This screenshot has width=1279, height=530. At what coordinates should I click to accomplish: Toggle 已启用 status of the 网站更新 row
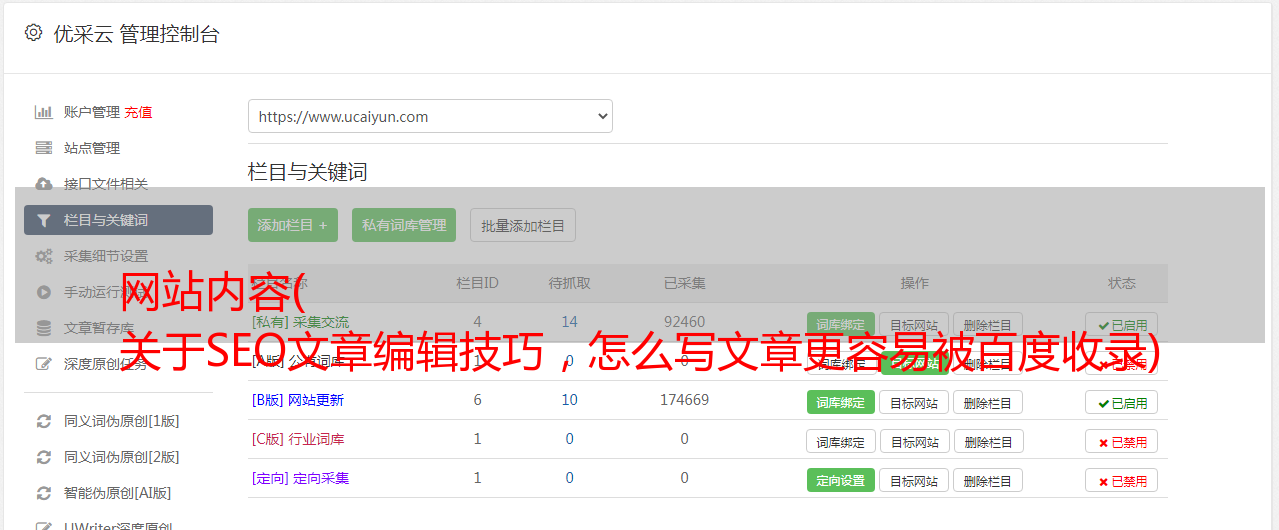(x=1122, y=402)
